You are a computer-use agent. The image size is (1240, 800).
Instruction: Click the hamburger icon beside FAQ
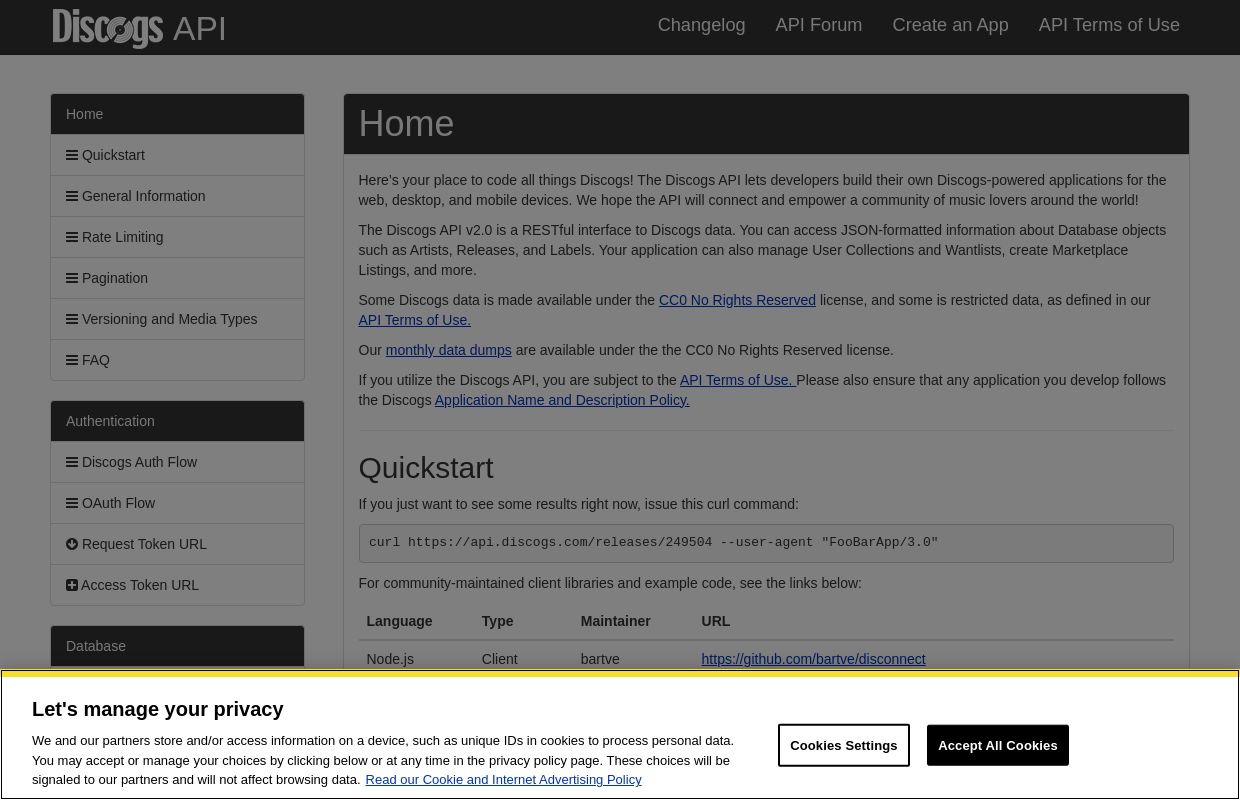(72, 360)
